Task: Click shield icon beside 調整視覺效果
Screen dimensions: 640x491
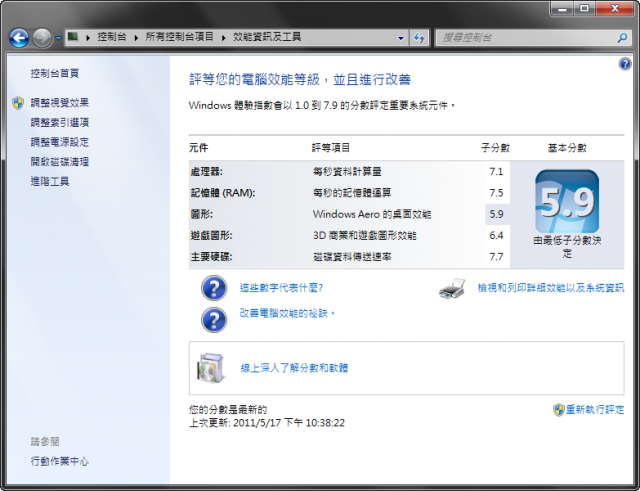Action: click(x=18, y=103)
